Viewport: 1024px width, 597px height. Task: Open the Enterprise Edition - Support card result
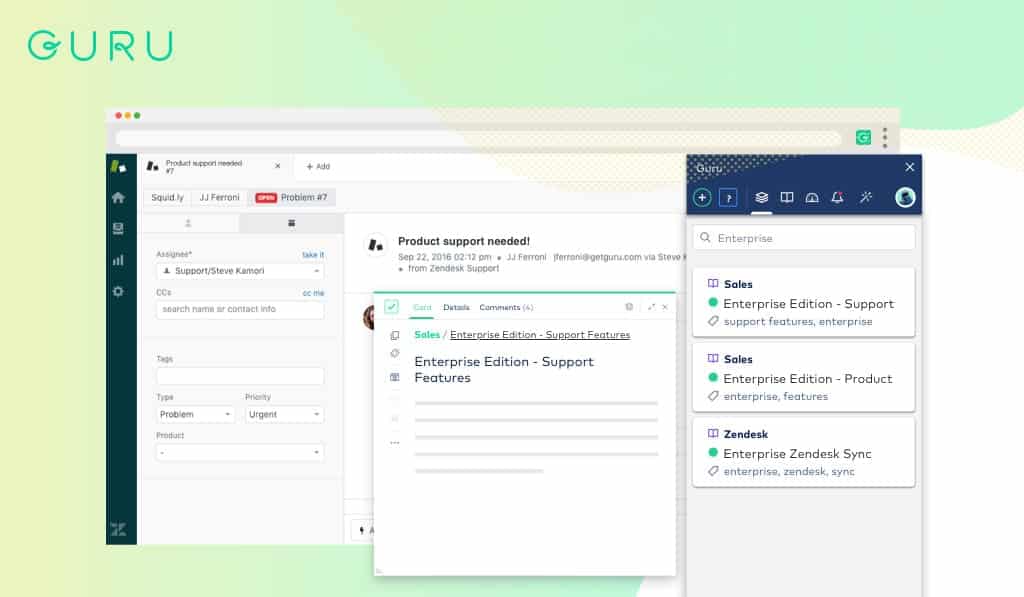(804, 302)
